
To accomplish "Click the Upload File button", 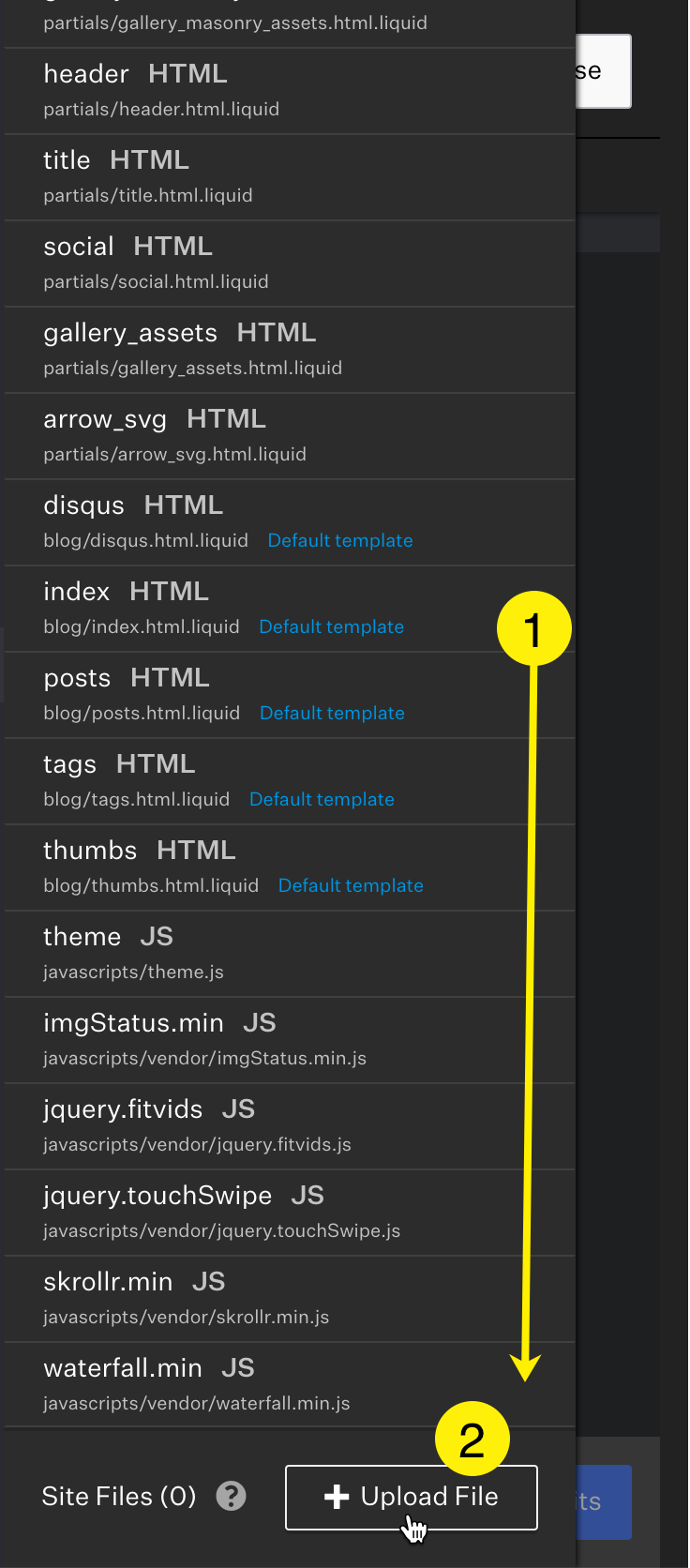I will coord(412,1498).
